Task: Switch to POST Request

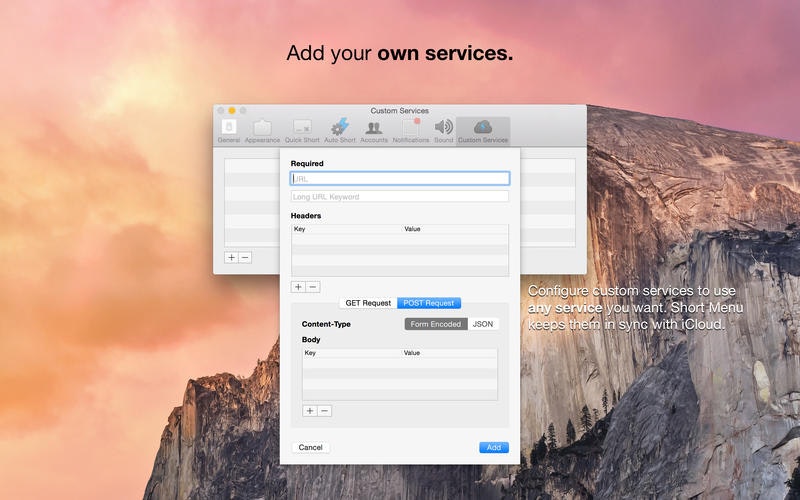Action: 429,303
